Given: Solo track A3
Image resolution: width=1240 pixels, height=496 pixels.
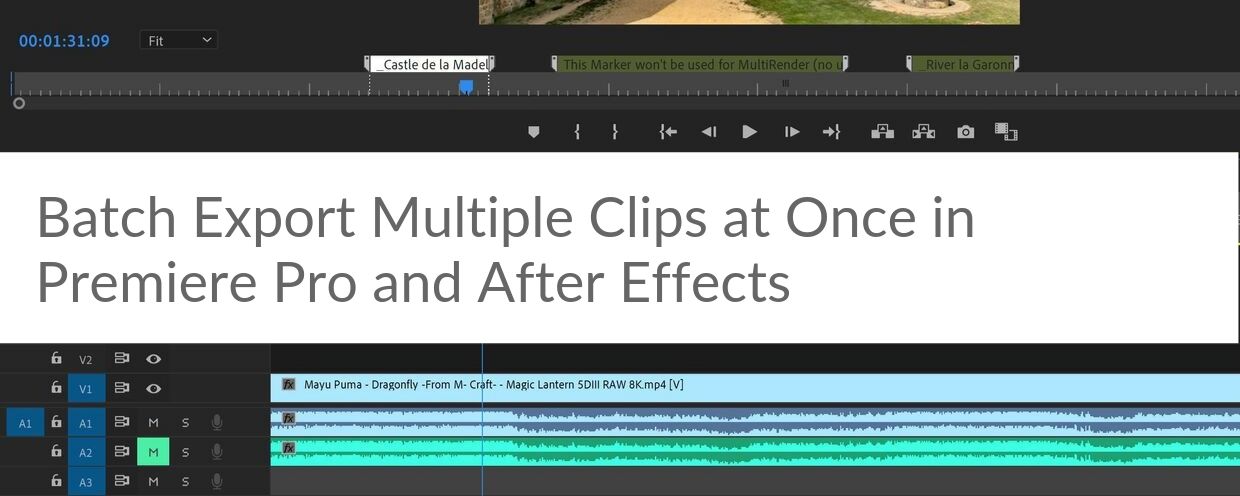Looking at the screenshot, I should tap(185, 482).
